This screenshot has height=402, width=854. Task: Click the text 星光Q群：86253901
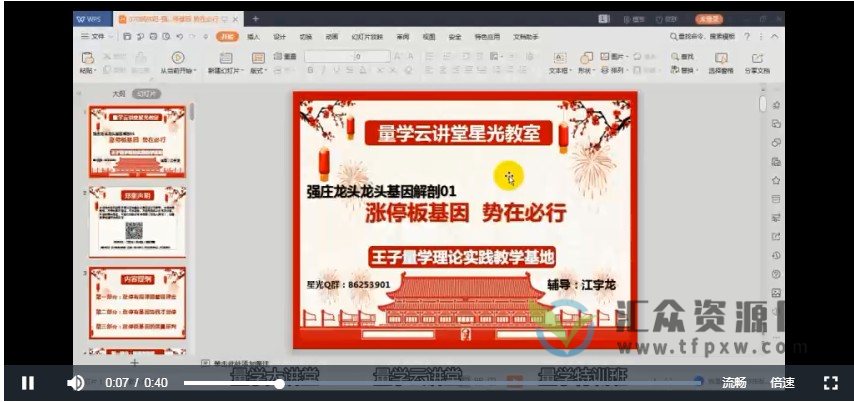tap(349, 285)
